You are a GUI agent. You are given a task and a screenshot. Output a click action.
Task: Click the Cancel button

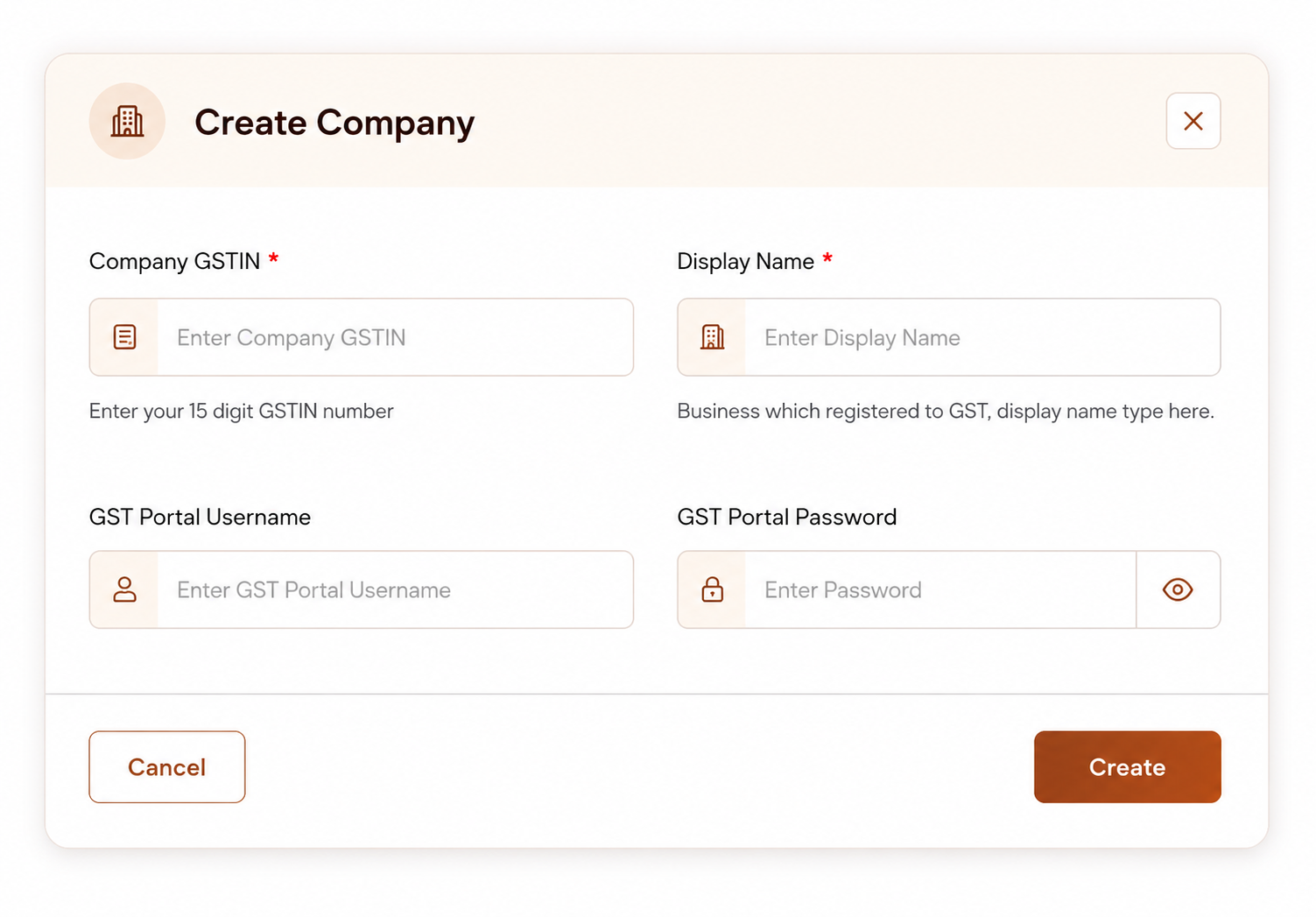point(167,767)
